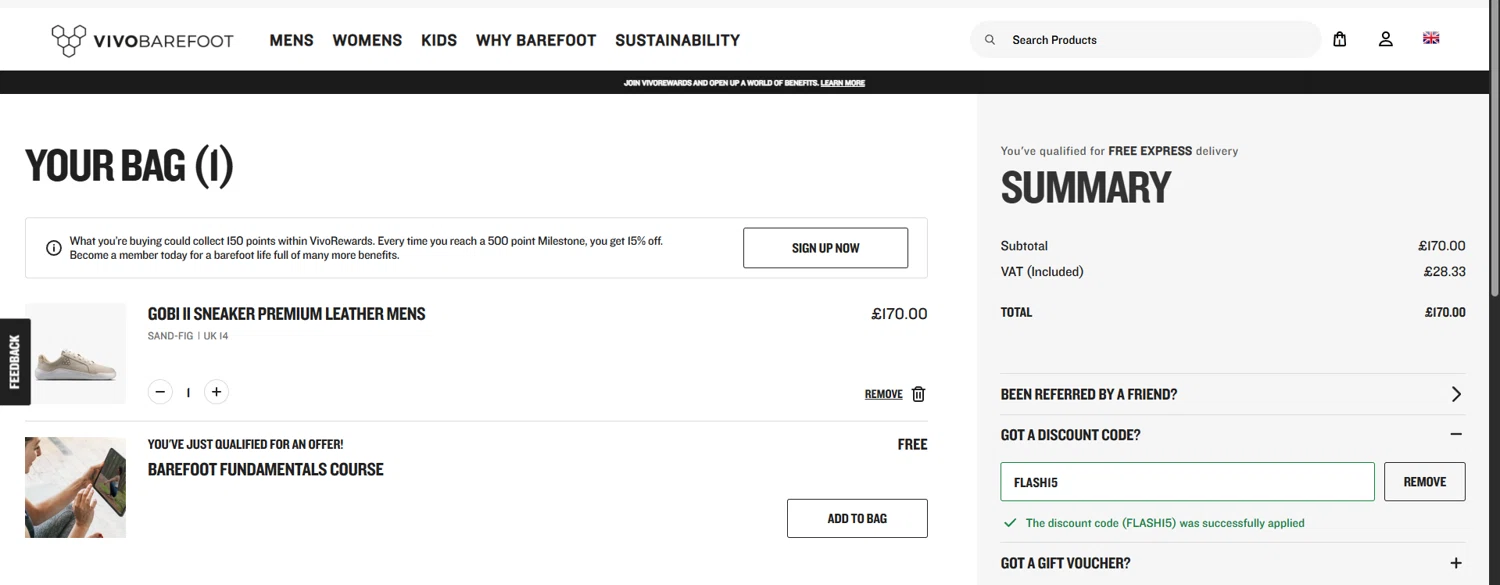Click the Vivobarefoot logo

click(x=142, y=40)
